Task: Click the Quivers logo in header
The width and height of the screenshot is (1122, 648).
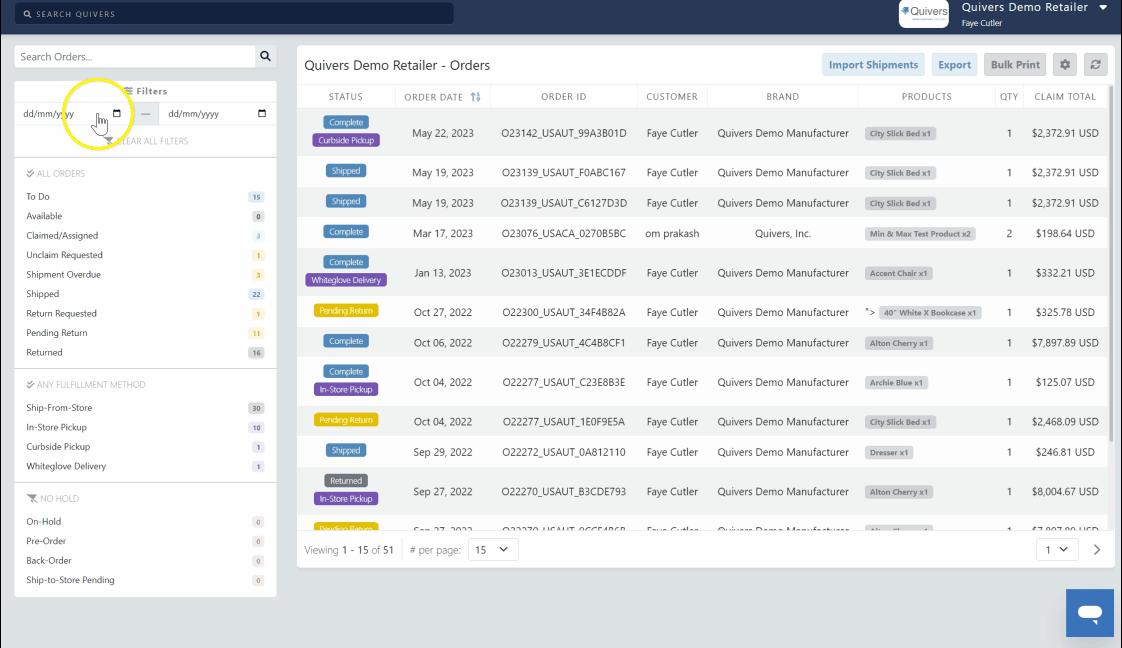Action: [x=924, y=14]
